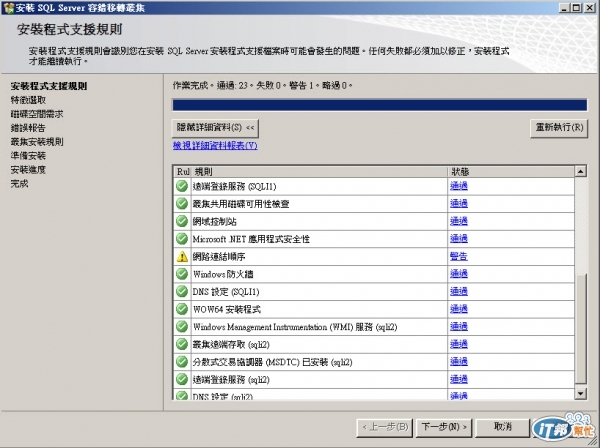Open 通過 status link for 叢集共用磁碟可用性檢查

click(x=459, y=204)
